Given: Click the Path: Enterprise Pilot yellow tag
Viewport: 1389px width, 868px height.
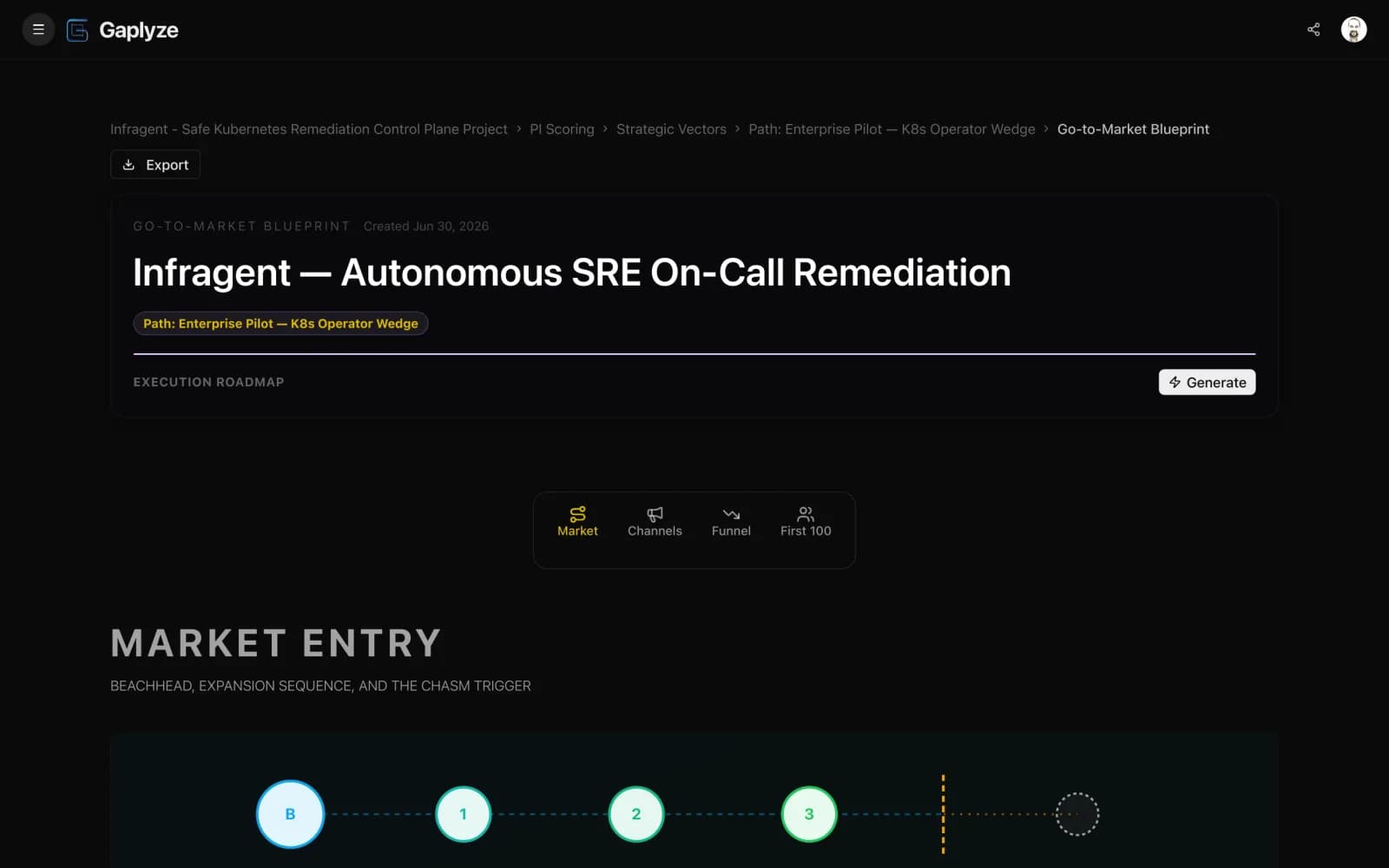Looking at the screenshot, I should pos(280,324).
